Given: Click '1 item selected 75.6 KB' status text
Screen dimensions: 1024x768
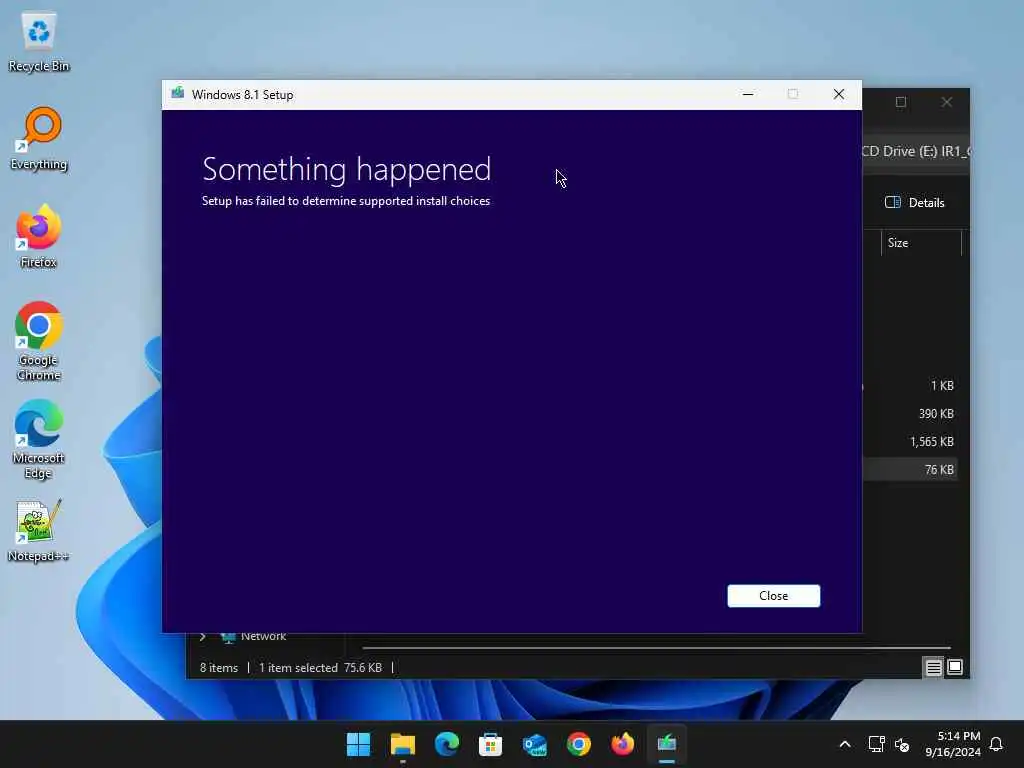Looking at the screenshot, I should (320, 667).
